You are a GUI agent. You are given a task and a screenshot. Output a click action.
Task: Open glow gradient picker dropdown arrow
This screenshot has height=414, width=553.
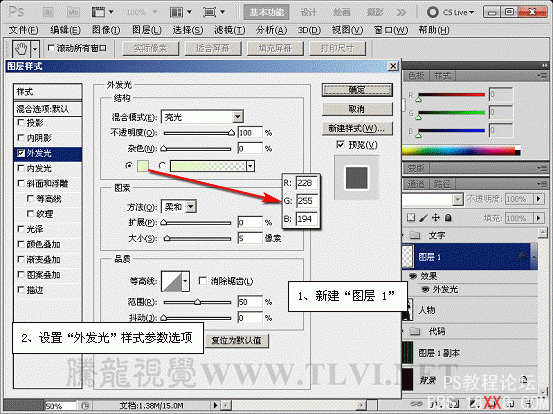pyautogui.click(x=250, y=166)
